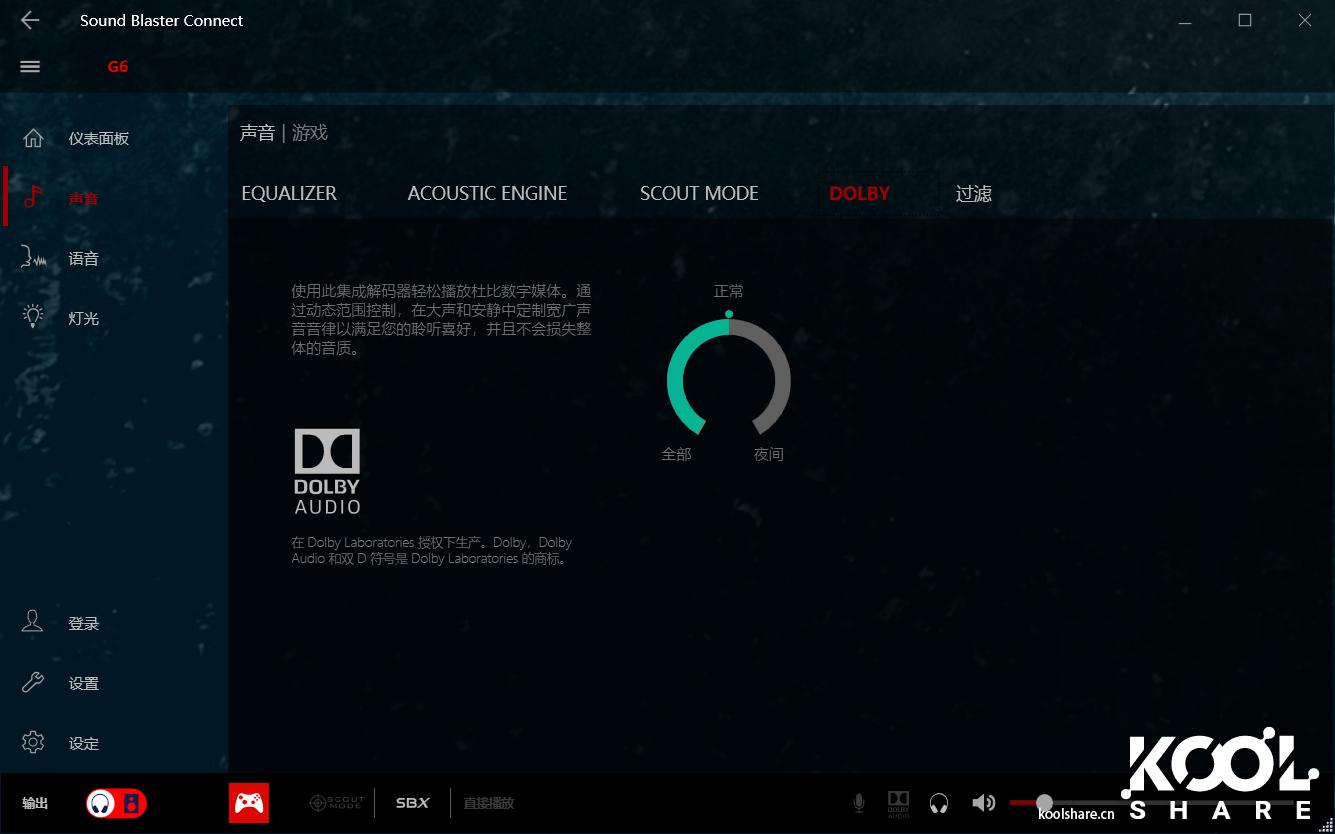
Task: Set Dolby dynamic range to 正常
Action: click(729, 291)
